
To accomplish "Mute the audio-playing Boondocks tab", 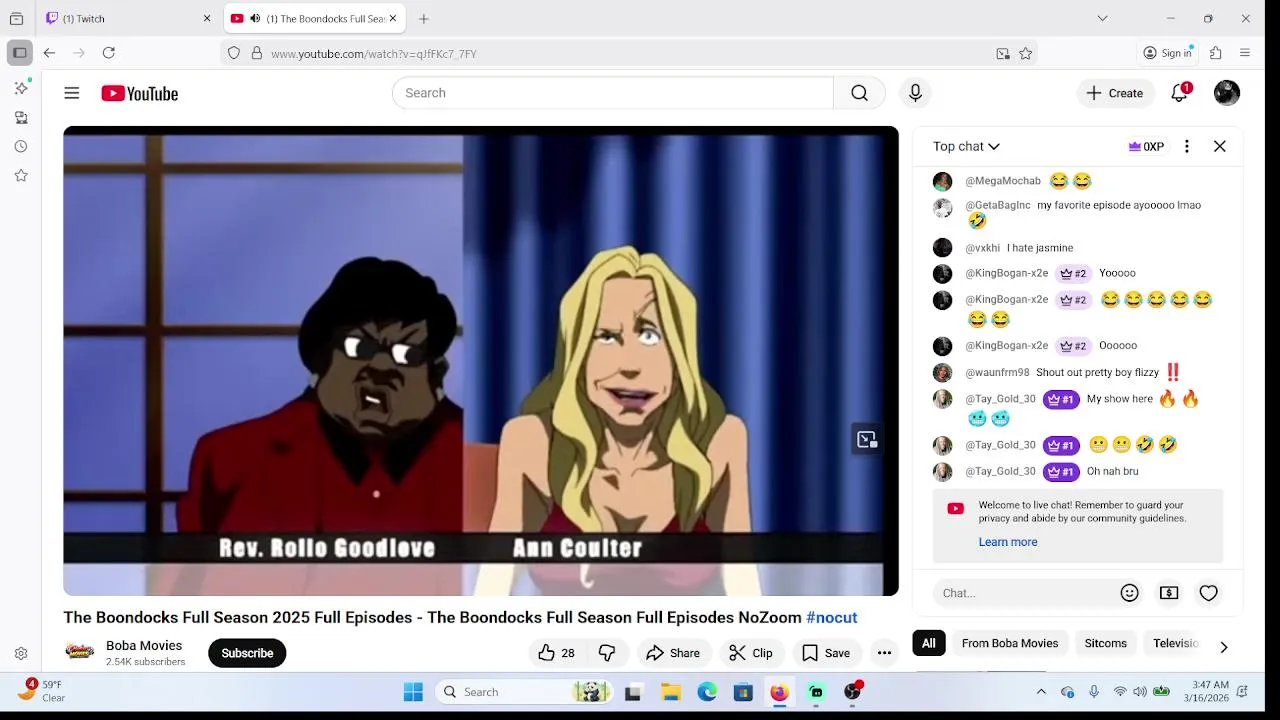I will point(255,19).
